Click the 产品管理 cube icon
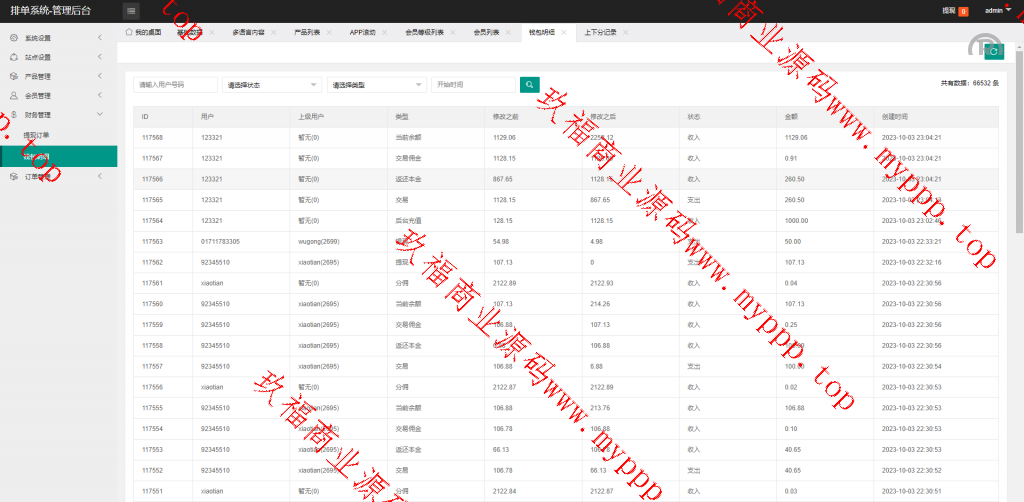Screen dimensions: 1024x502 (x=14, y=76)
